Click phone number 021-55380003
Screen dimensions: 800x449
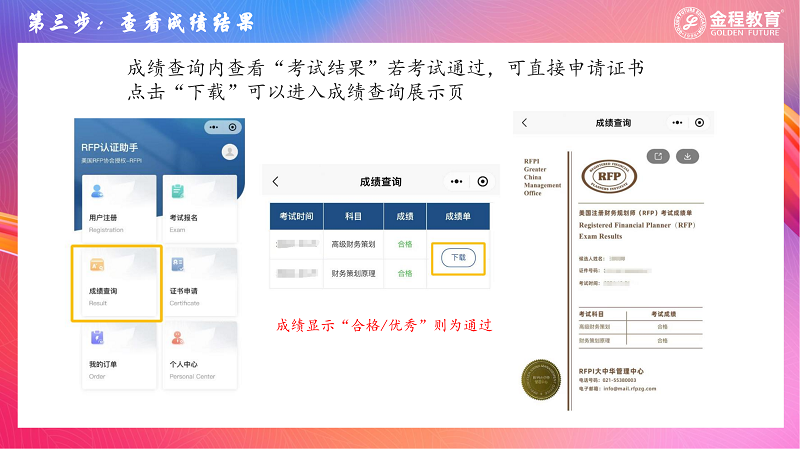[619, 380]
